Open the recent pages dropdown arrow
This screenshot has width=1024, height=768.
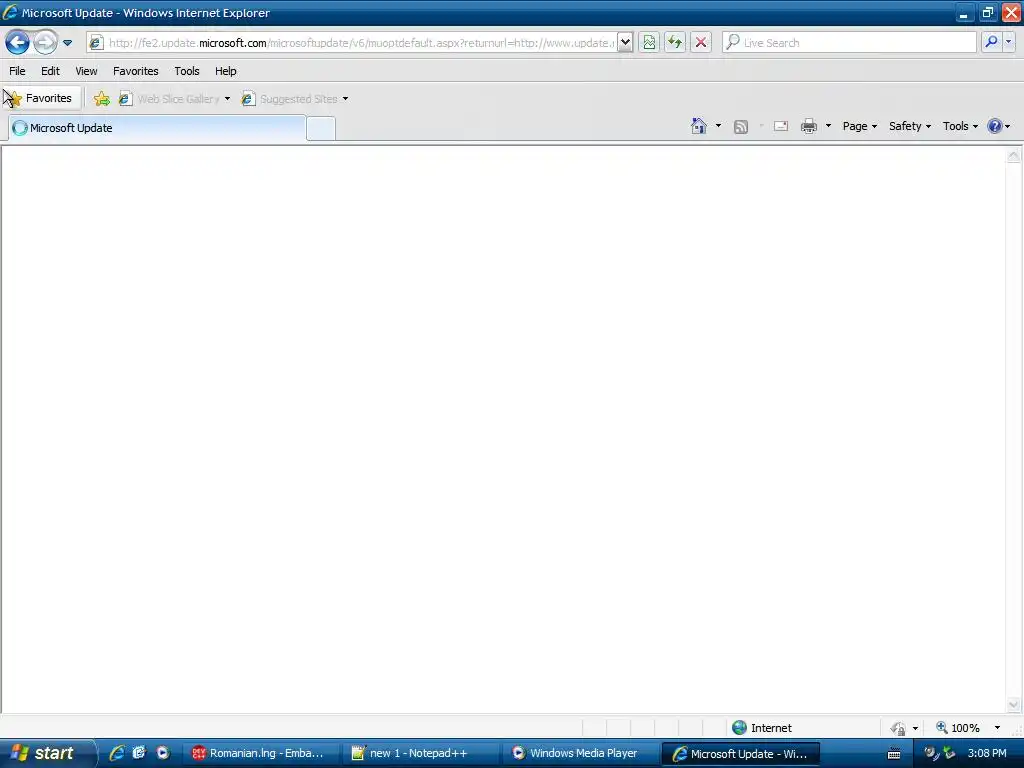(x=67, y=43)
